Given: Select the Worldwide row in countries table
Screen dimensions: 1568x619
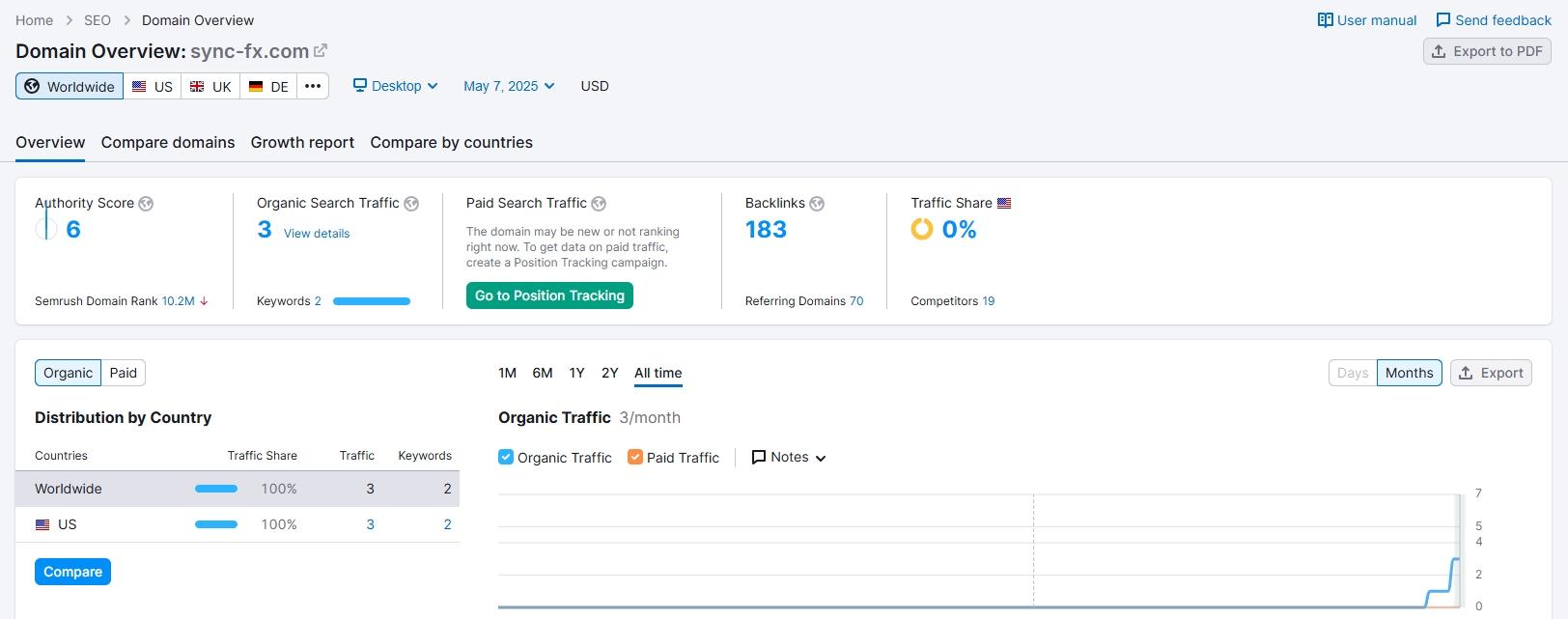Looking at the screenshot, I should coord(238,489).
